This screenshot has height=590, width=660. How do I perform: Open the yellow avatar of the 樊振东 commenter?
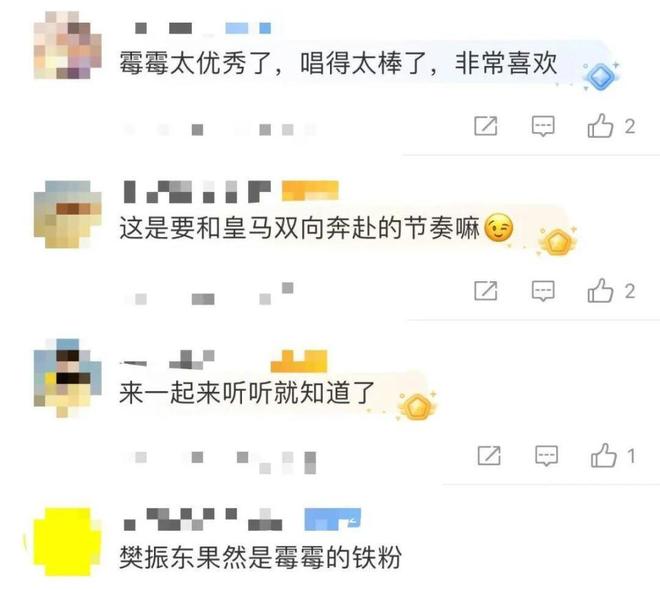67,542
